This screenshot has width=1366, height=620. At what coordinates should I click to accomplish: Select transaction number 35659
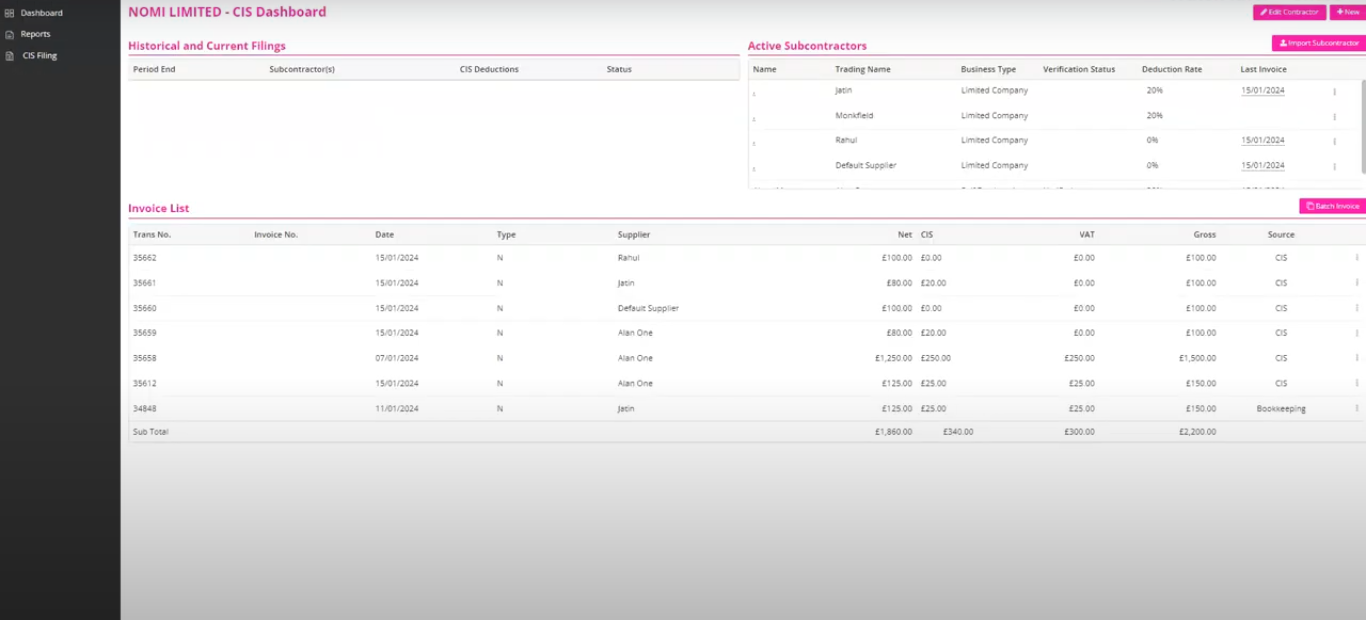[x=145, y=333]
